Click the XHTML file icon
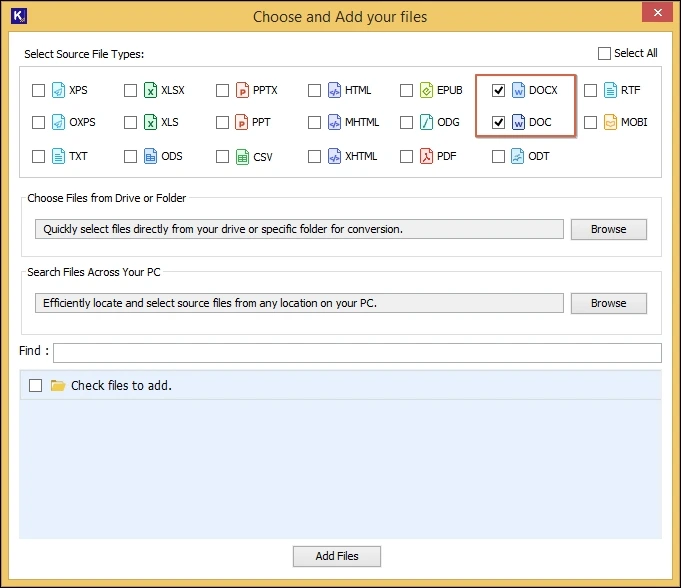 [334, 156]
